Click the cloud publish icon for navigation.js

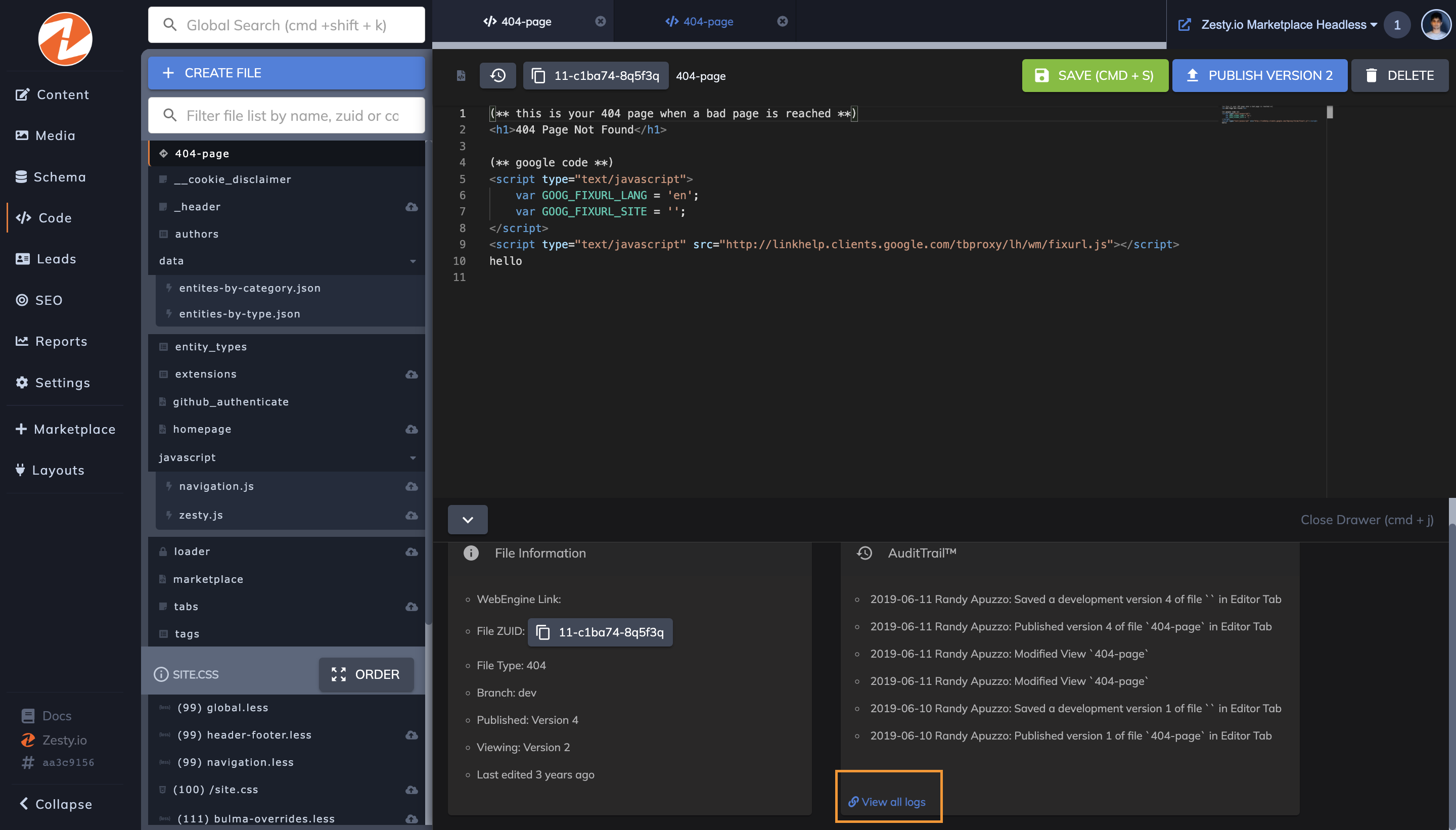[x=412, y=486]
